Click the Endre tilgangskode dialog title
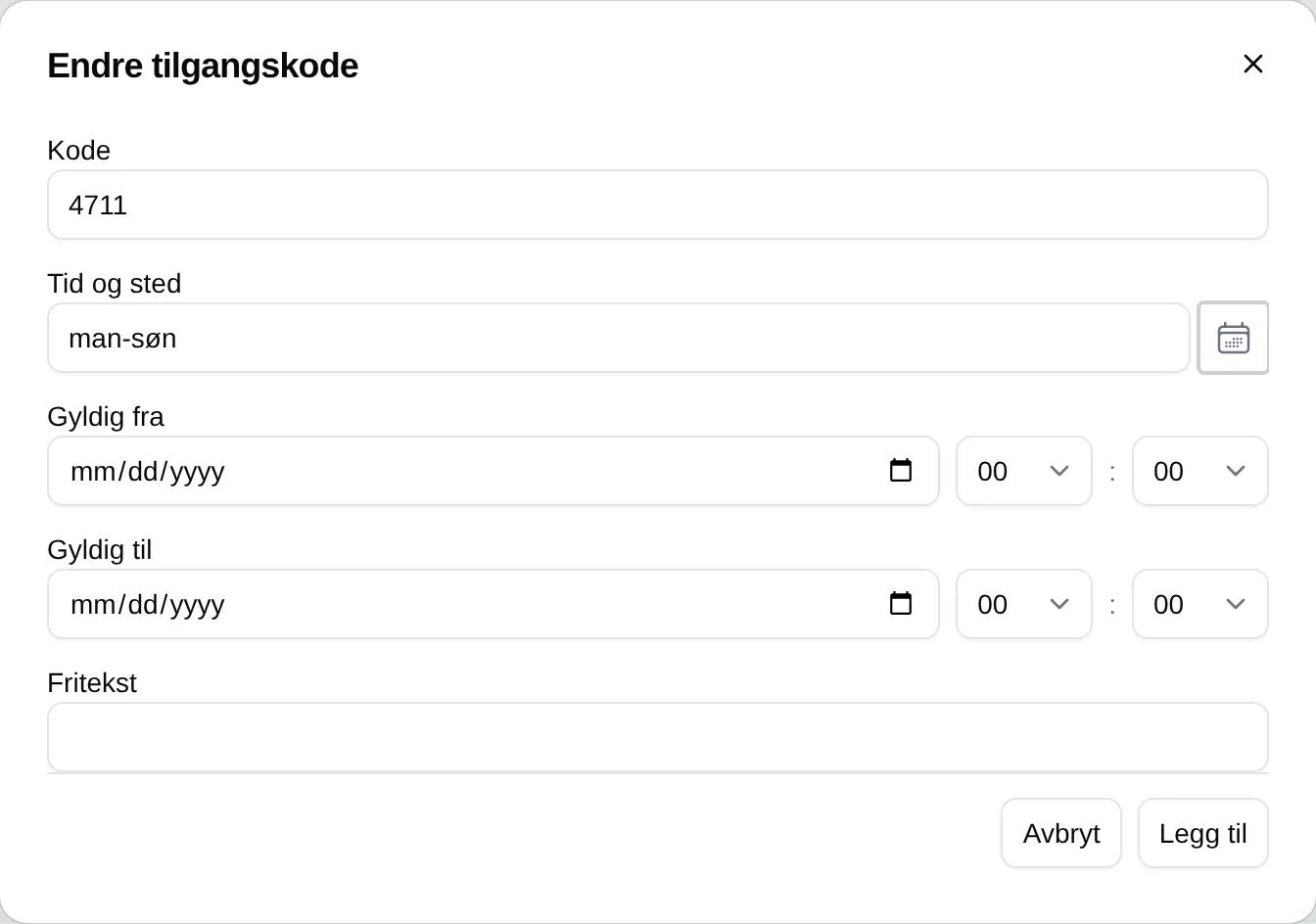The height and width of the screenshot is (924, 1316). tap(203, 66)
